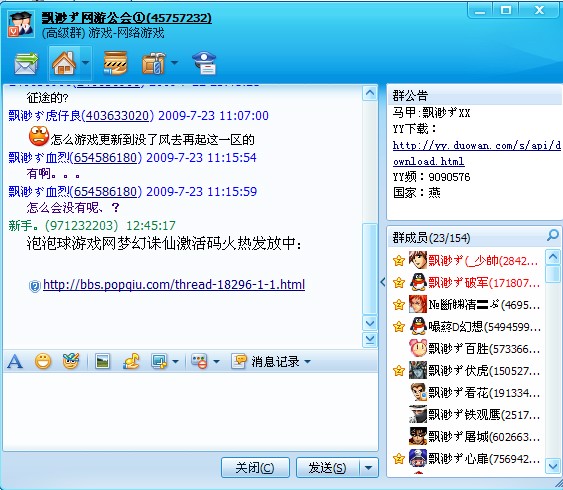This screenshot has width=563, height=490.
Task: Click the star icon beside 喝蒜D幻想
Action: click(x=399, y=327)
